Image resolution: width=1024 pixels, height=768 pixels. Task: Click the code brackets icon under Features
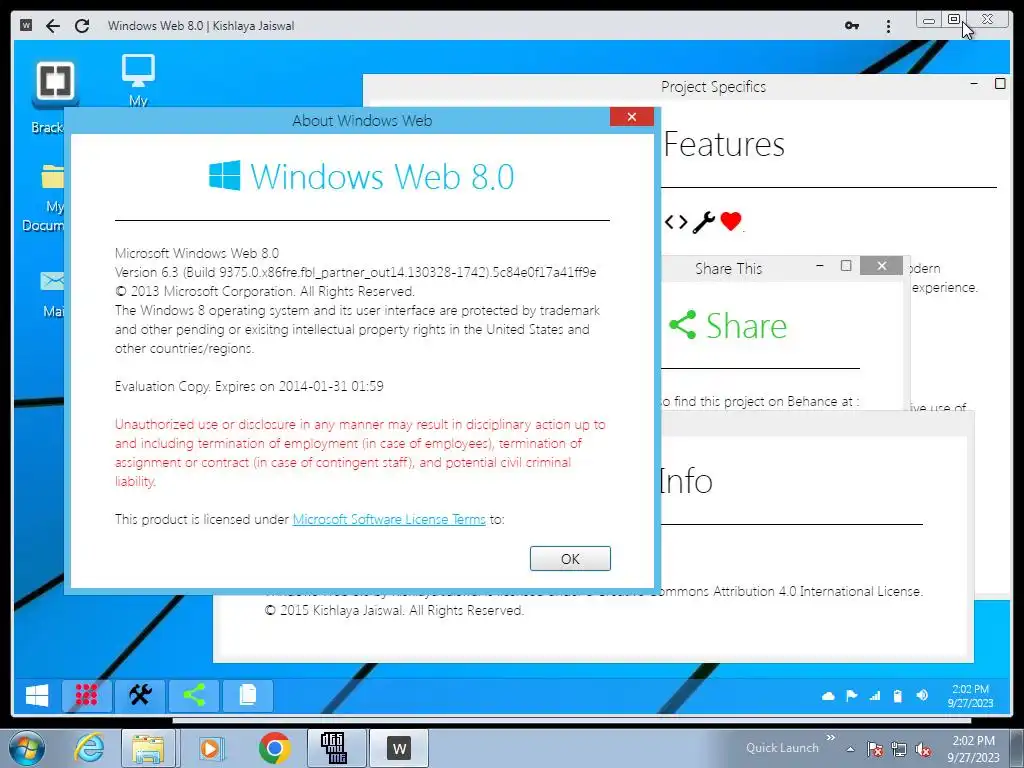coord(676,222)
